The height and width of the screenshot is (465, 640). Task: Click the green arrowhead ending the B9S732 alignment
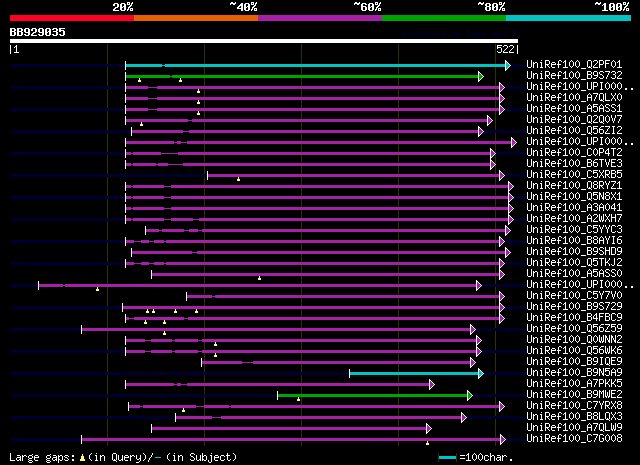point(481,76)
